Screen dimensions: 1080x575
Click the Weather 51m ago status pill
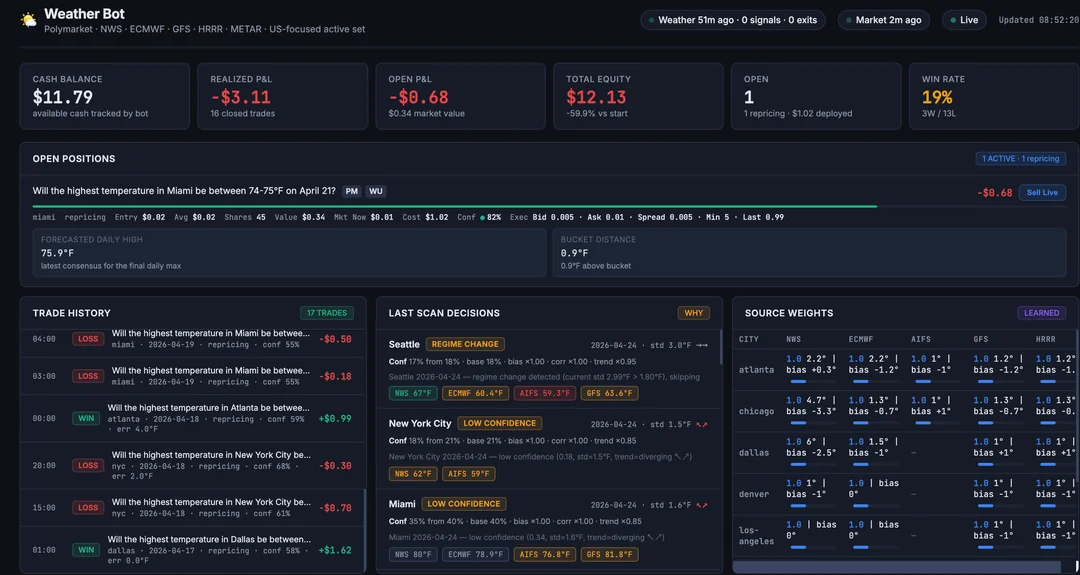[x=733, y=20]
